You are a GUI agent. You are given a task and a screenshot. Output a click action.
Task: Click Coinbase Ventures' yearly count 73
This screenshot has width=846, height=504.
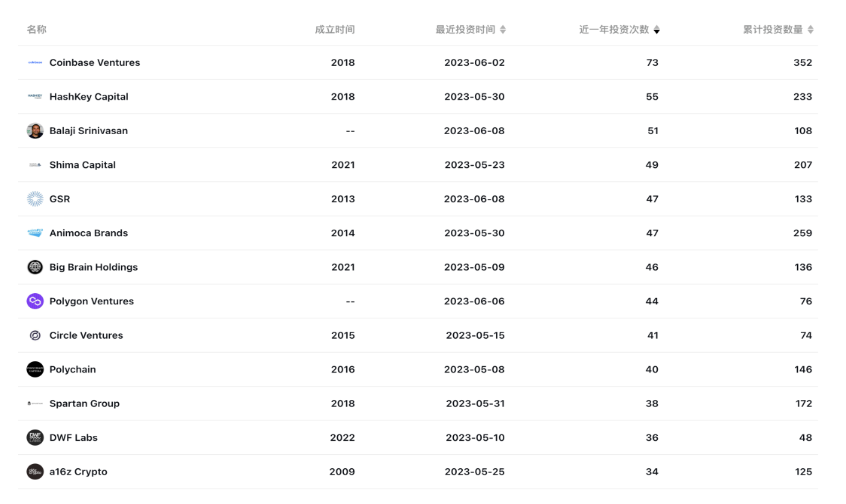(x=652, y=63)
